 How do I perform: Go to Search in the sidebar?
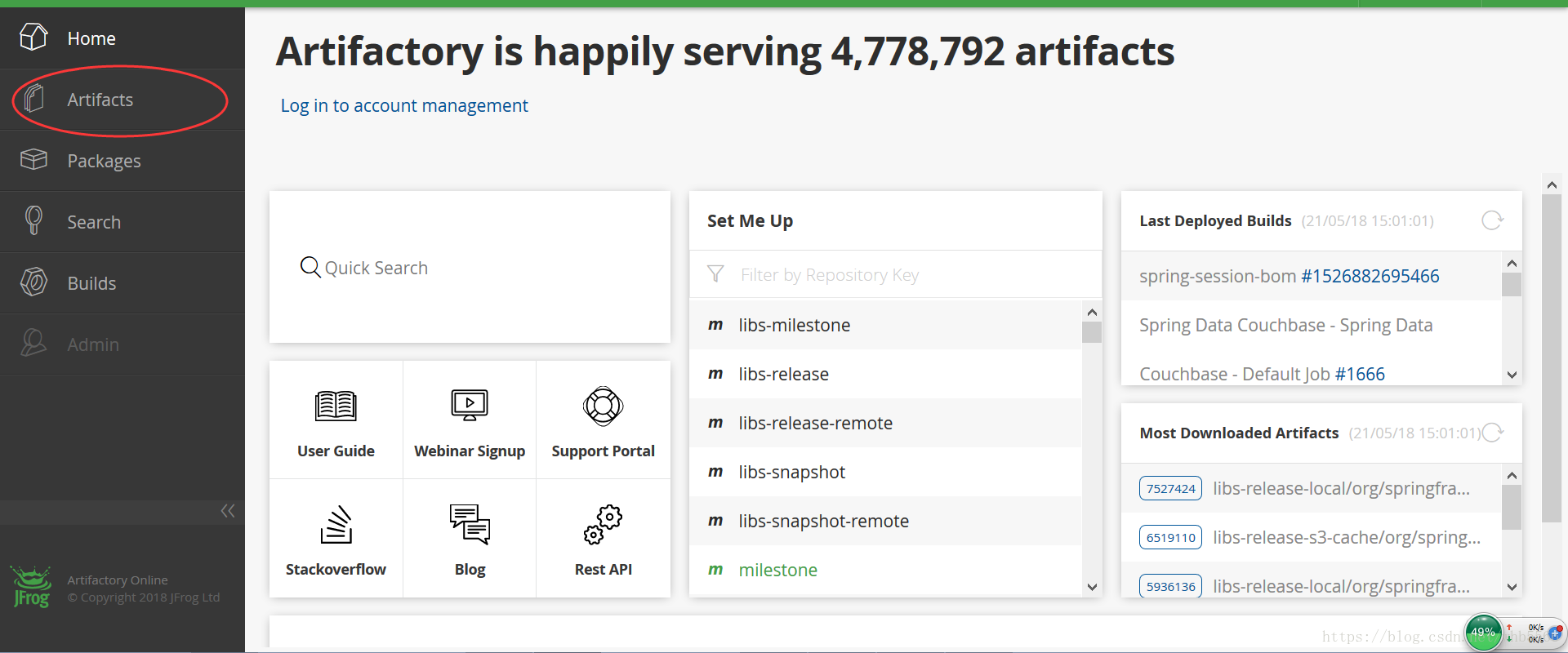[122, 222]
